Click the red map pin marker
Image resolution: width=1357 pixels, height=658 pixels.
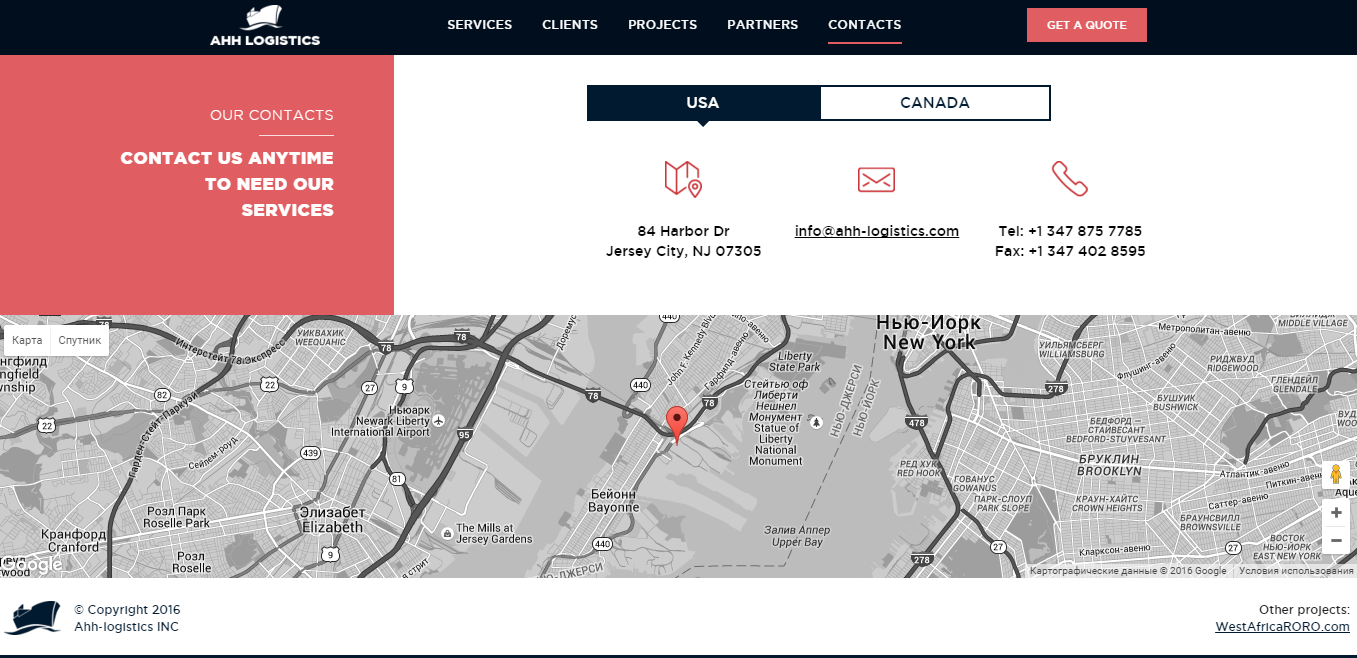click(677, 424)
